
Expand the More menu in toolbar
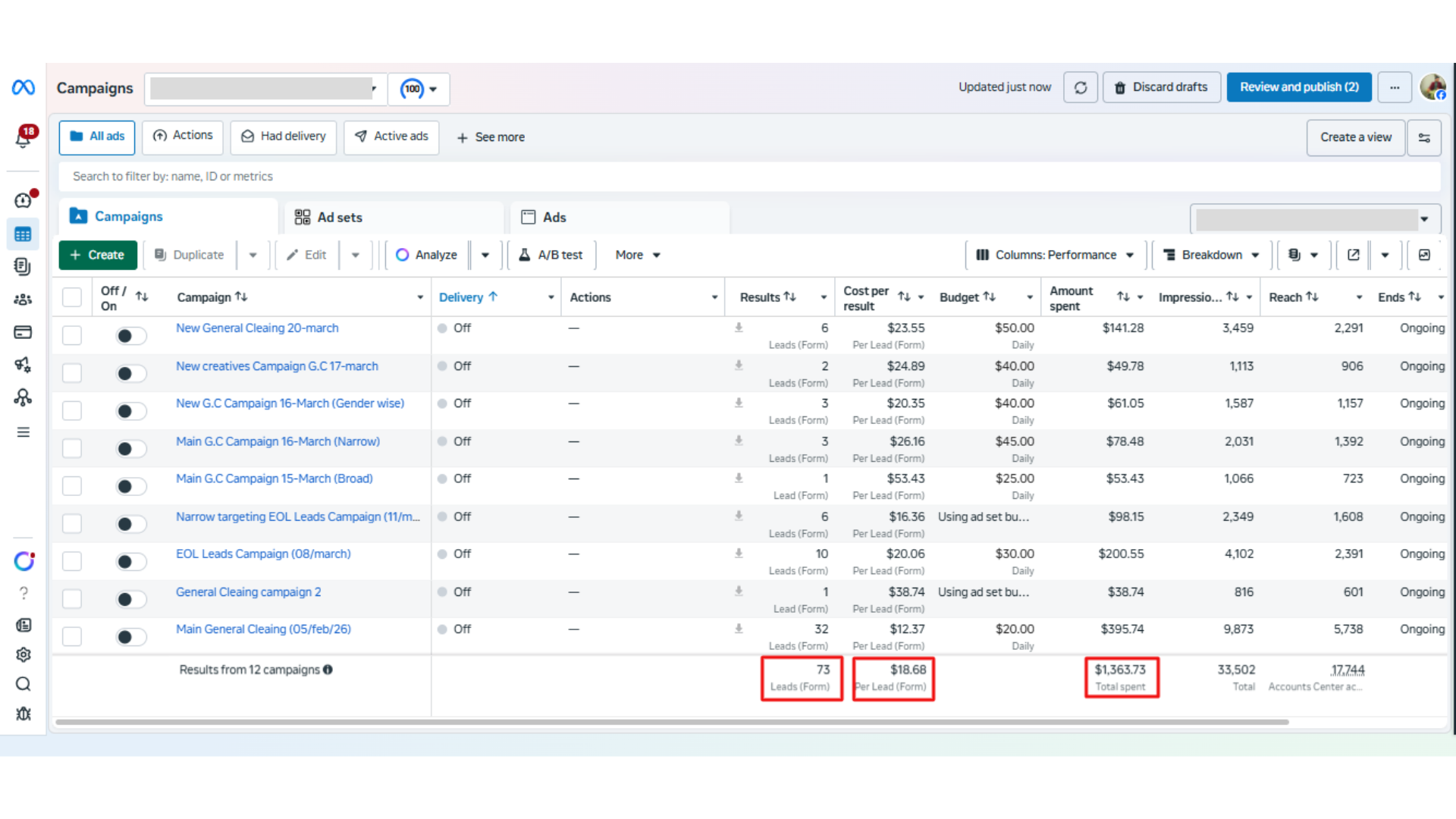coord(638,255)
